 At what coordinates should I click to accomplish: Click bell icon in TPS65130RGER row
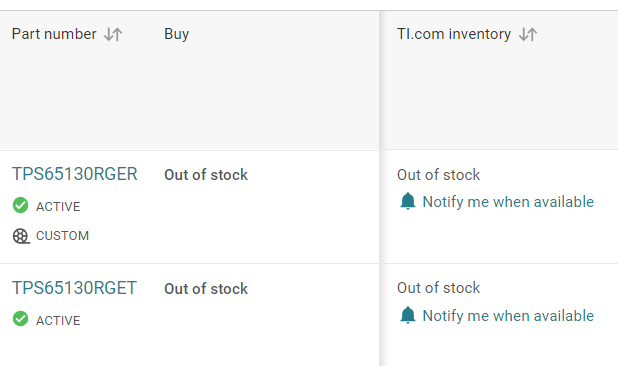tap(408, 201)
